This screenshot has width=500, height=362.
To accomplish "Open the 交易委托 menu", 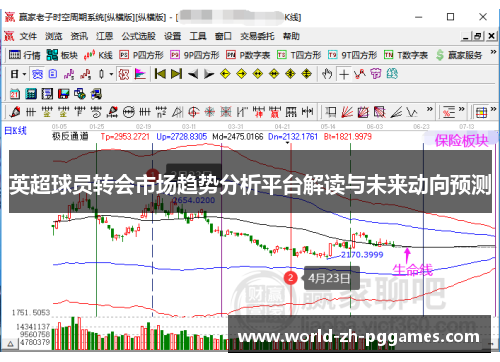I will tap(257, 36).
